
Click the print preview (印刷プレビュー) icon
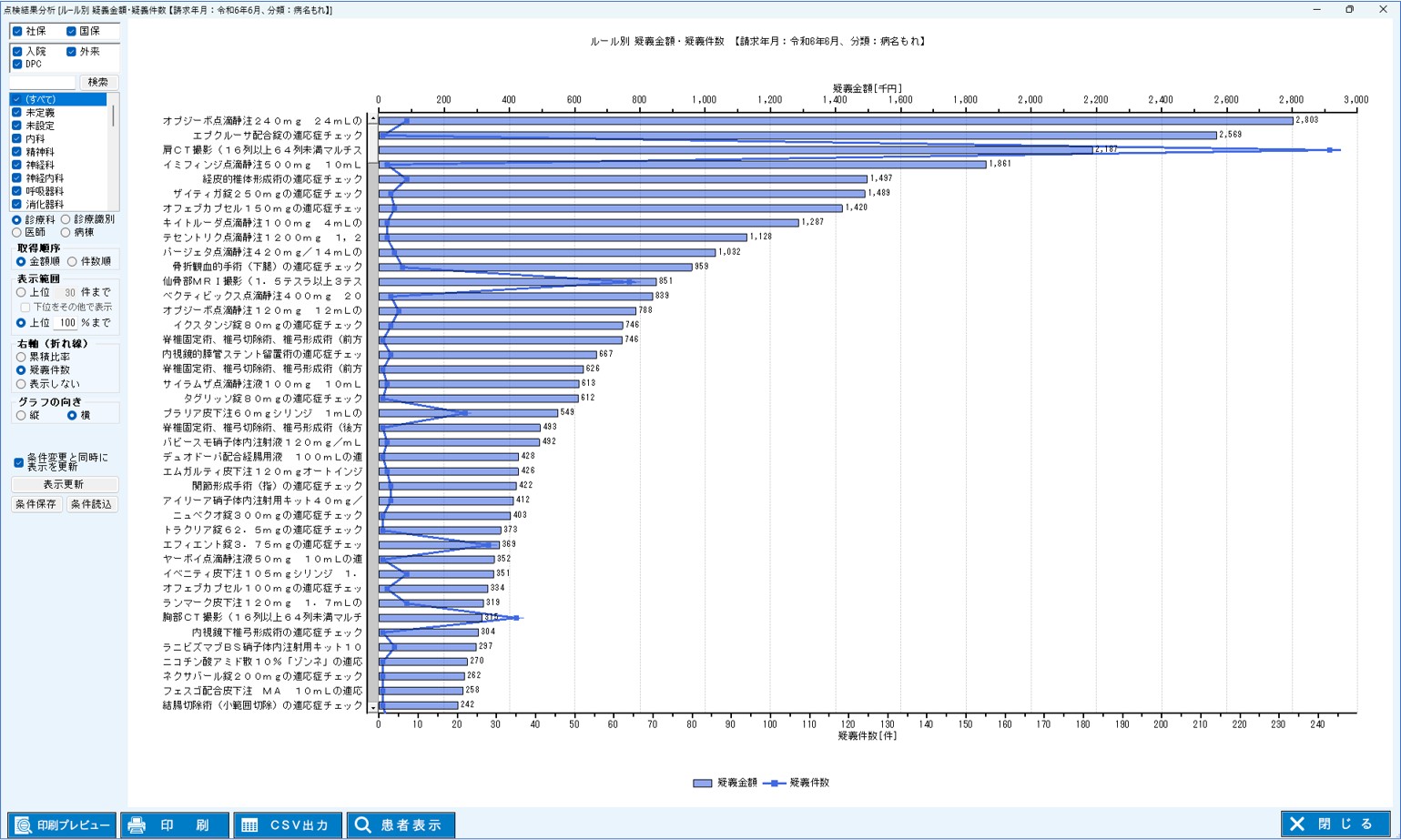click(24, 825)
